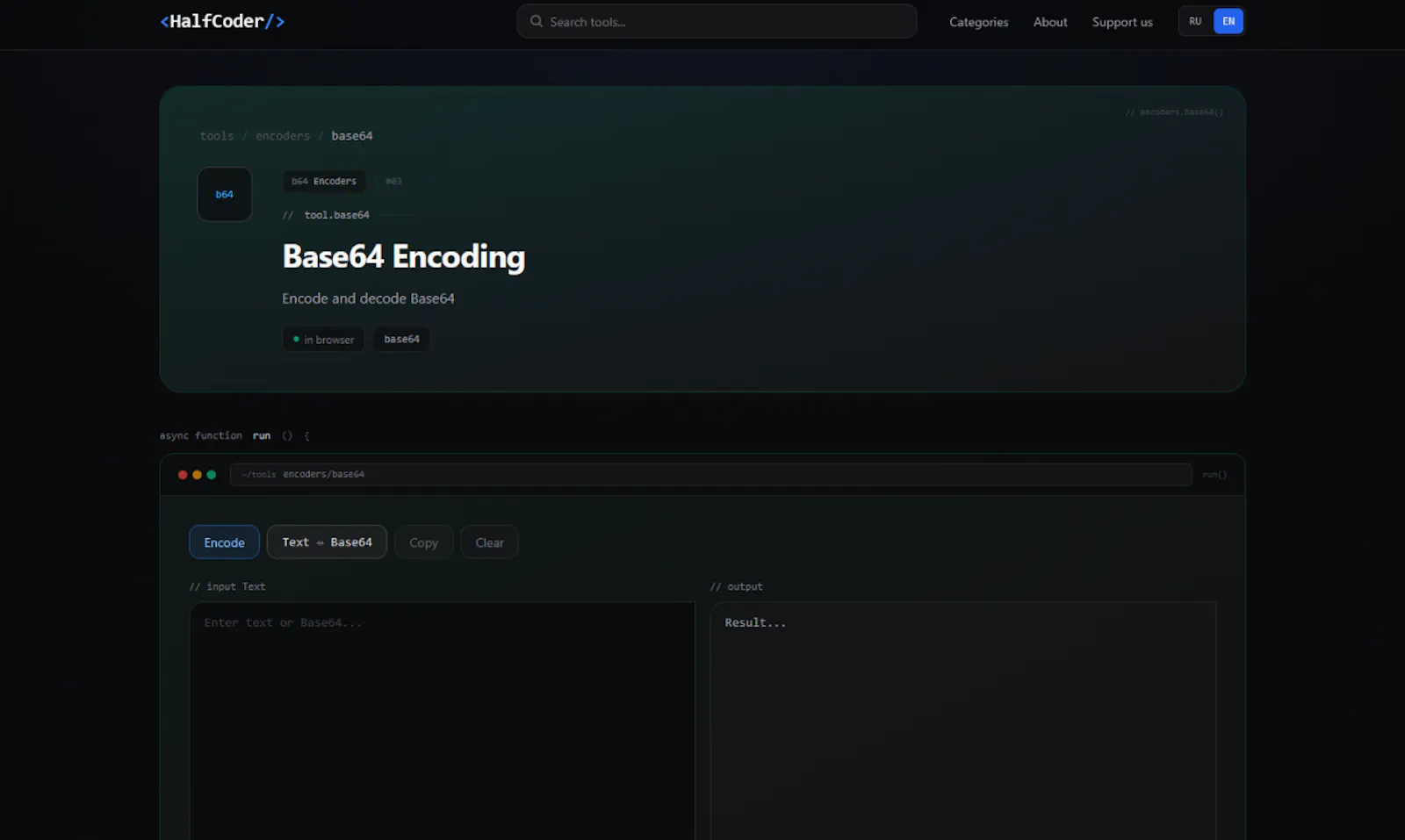Switch language to EN
The width and height of the screenshot is (1405, 840).
[1228, 21]
